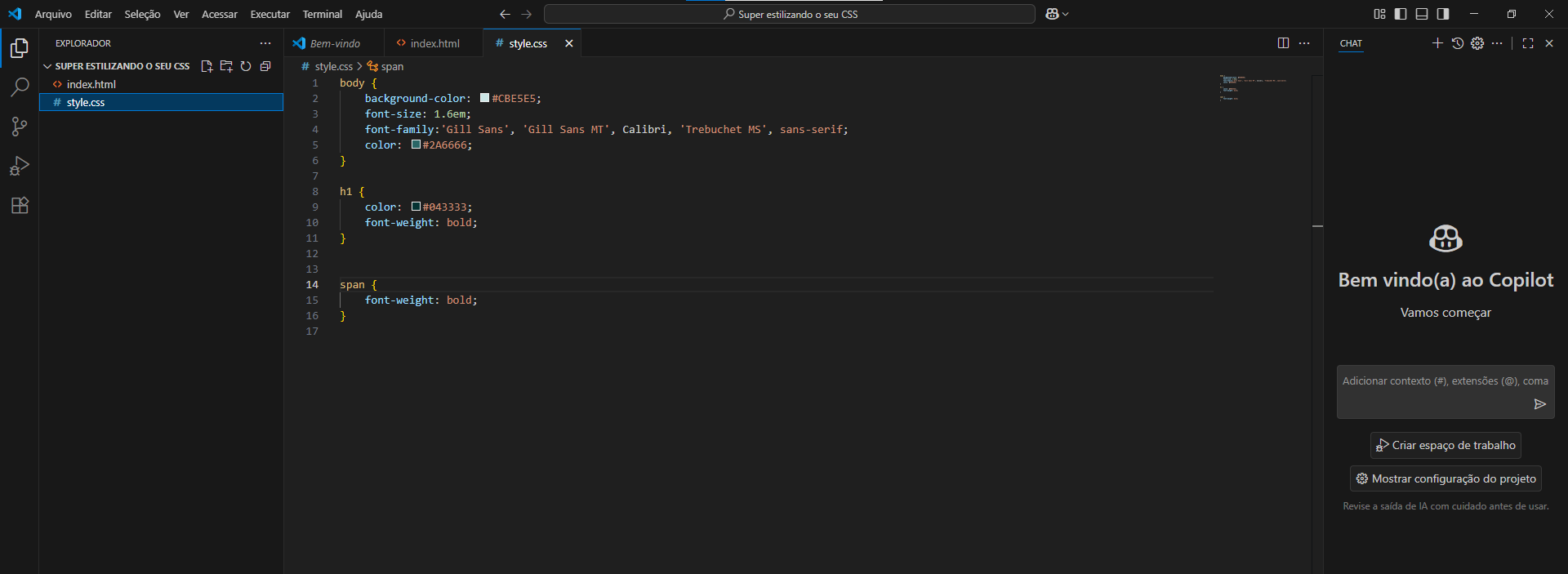Open the Ajuda menu
The image size is (1568, 574).
368,14
